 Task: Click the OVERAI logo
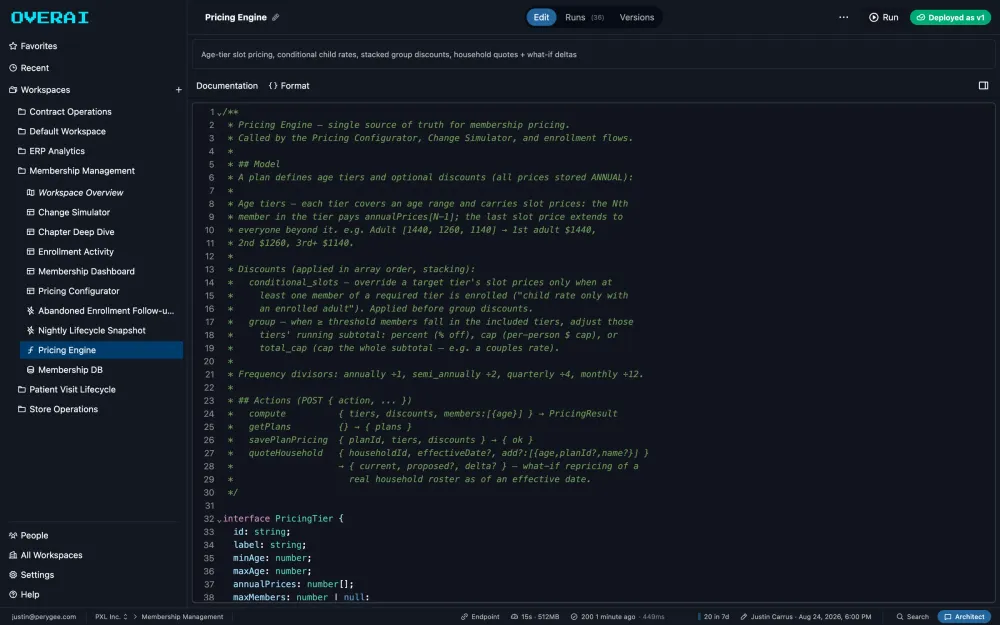click(x=50, y=18)
